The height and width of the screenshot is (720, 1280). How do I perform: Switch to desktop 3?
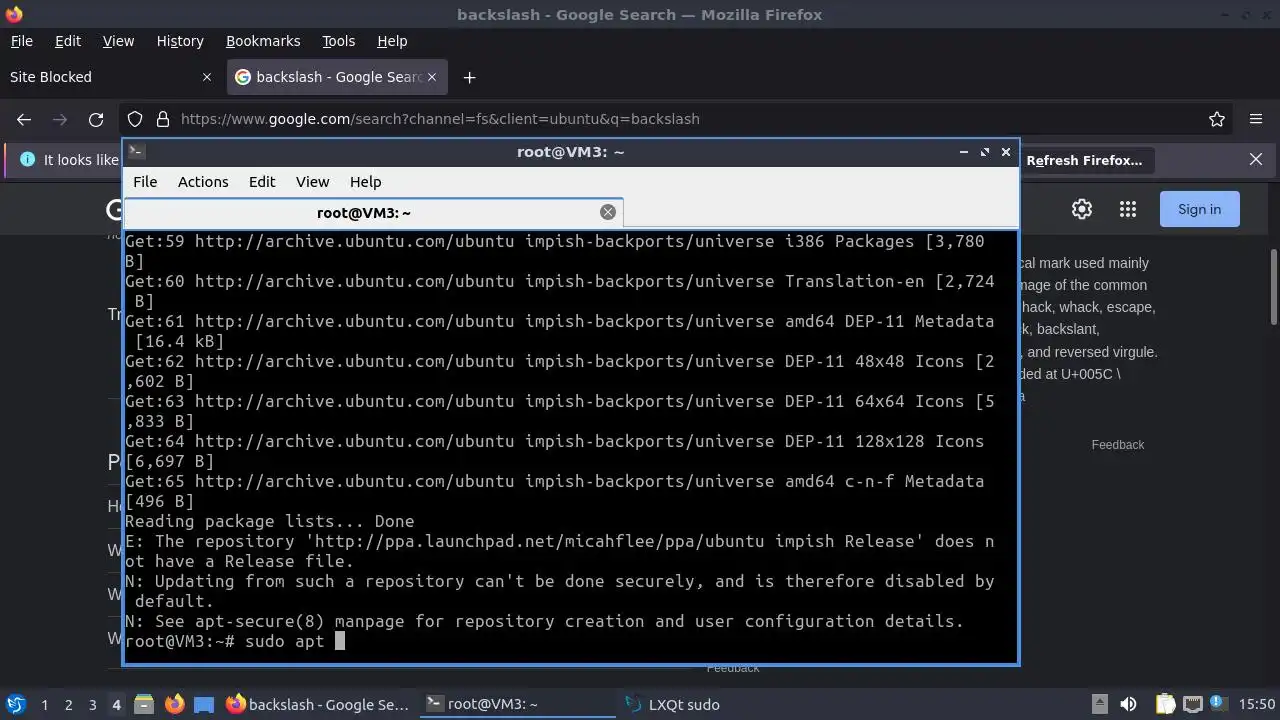(92, 705)
